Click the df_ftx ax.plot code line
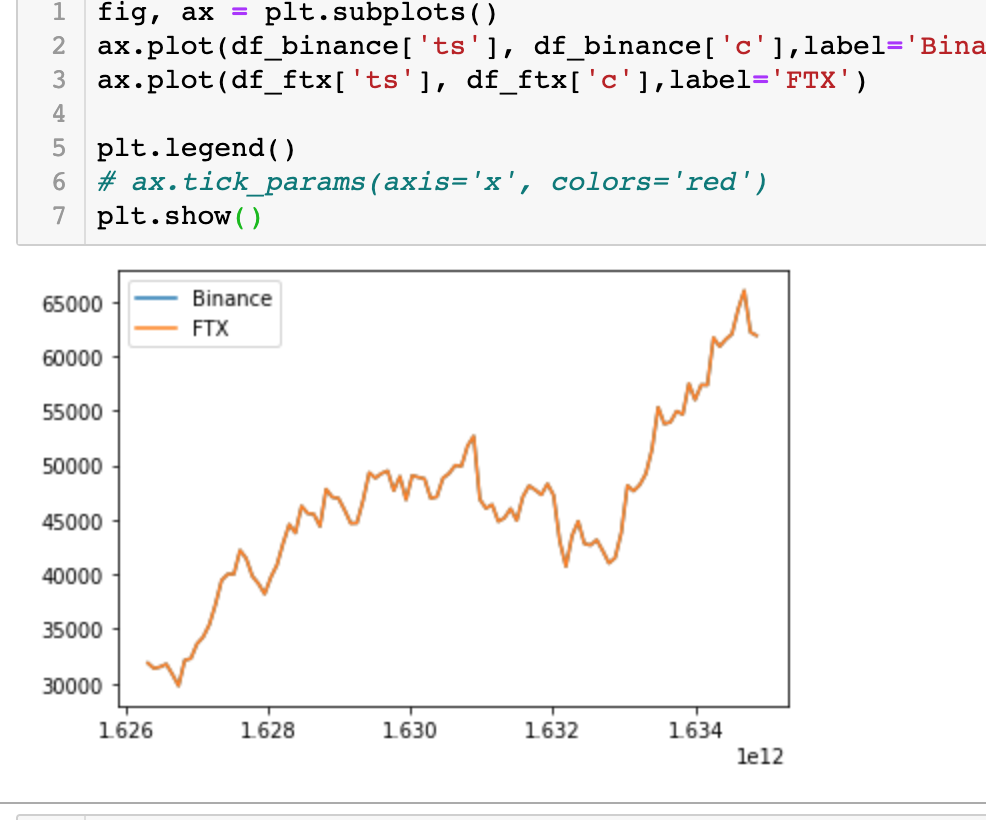Image resolution: width=986 pixels, height=820 pixels. click(x=482, y=80)
